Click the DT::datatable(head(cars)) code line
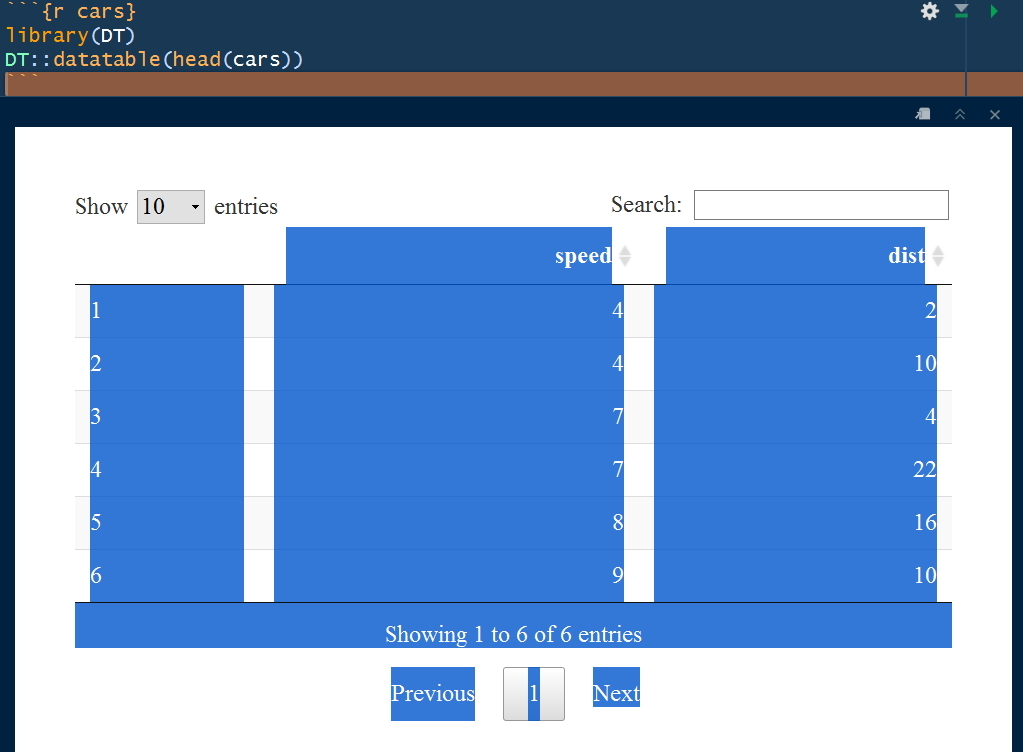 (x=154, y=59)
